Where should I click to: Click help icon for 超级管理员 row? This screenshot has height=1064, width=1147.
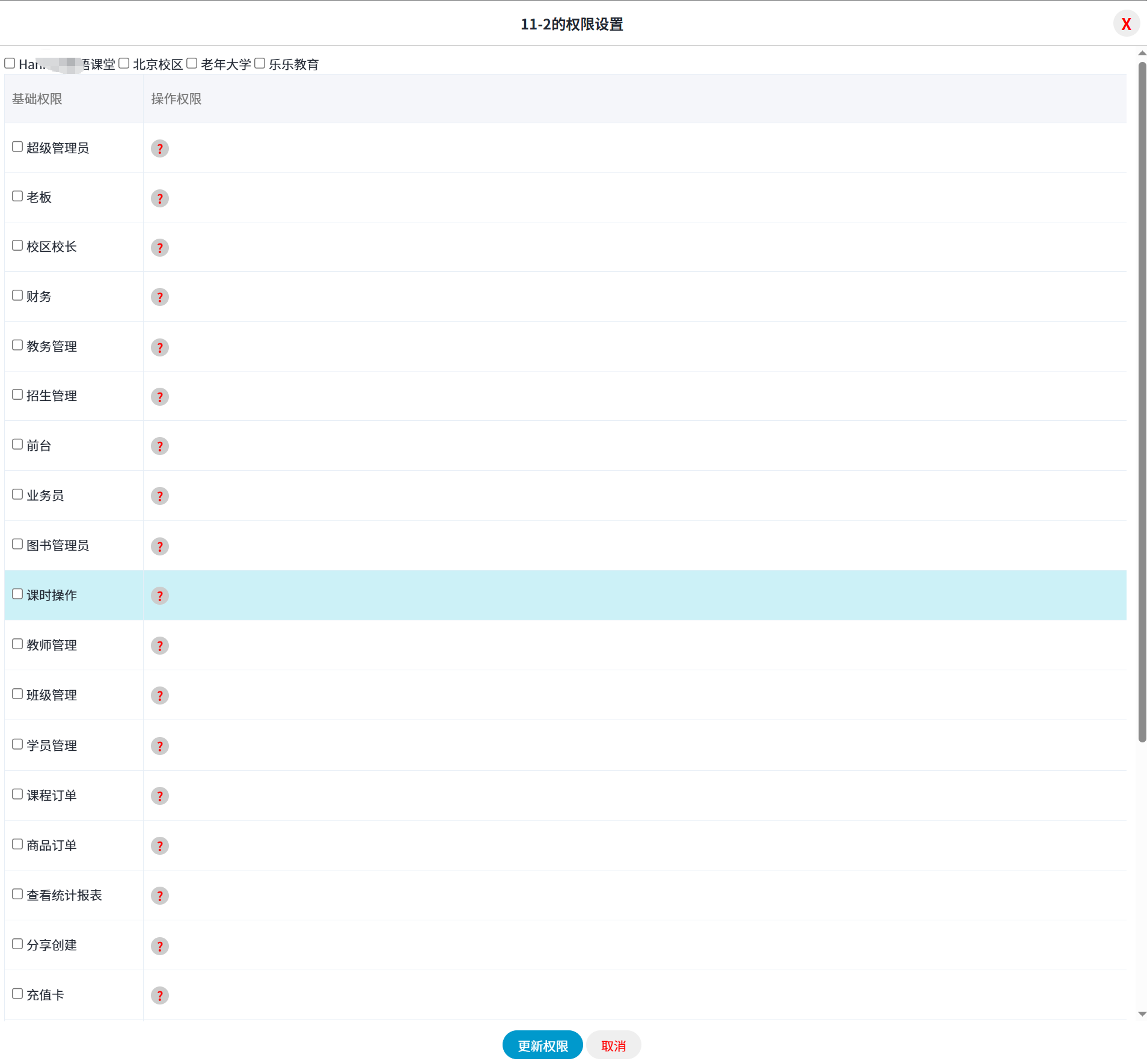(159, 148)
